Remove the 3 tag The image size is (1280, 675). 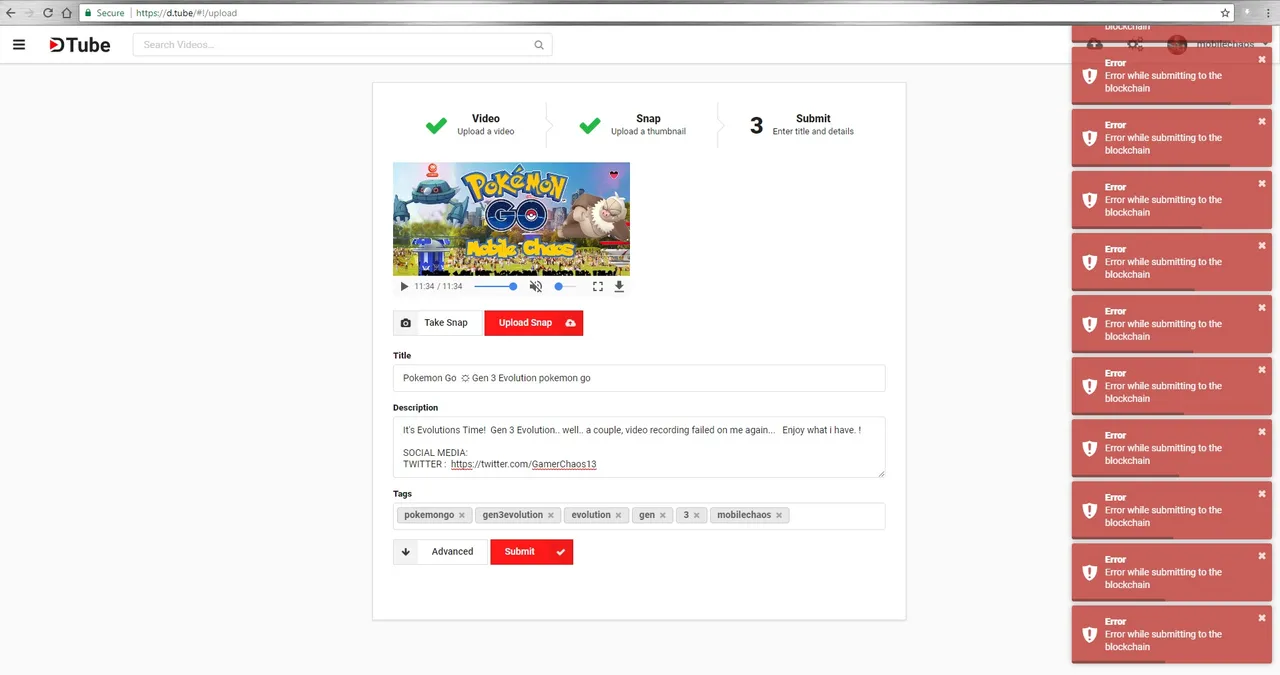pyautogui.click(x=697, y=516)
